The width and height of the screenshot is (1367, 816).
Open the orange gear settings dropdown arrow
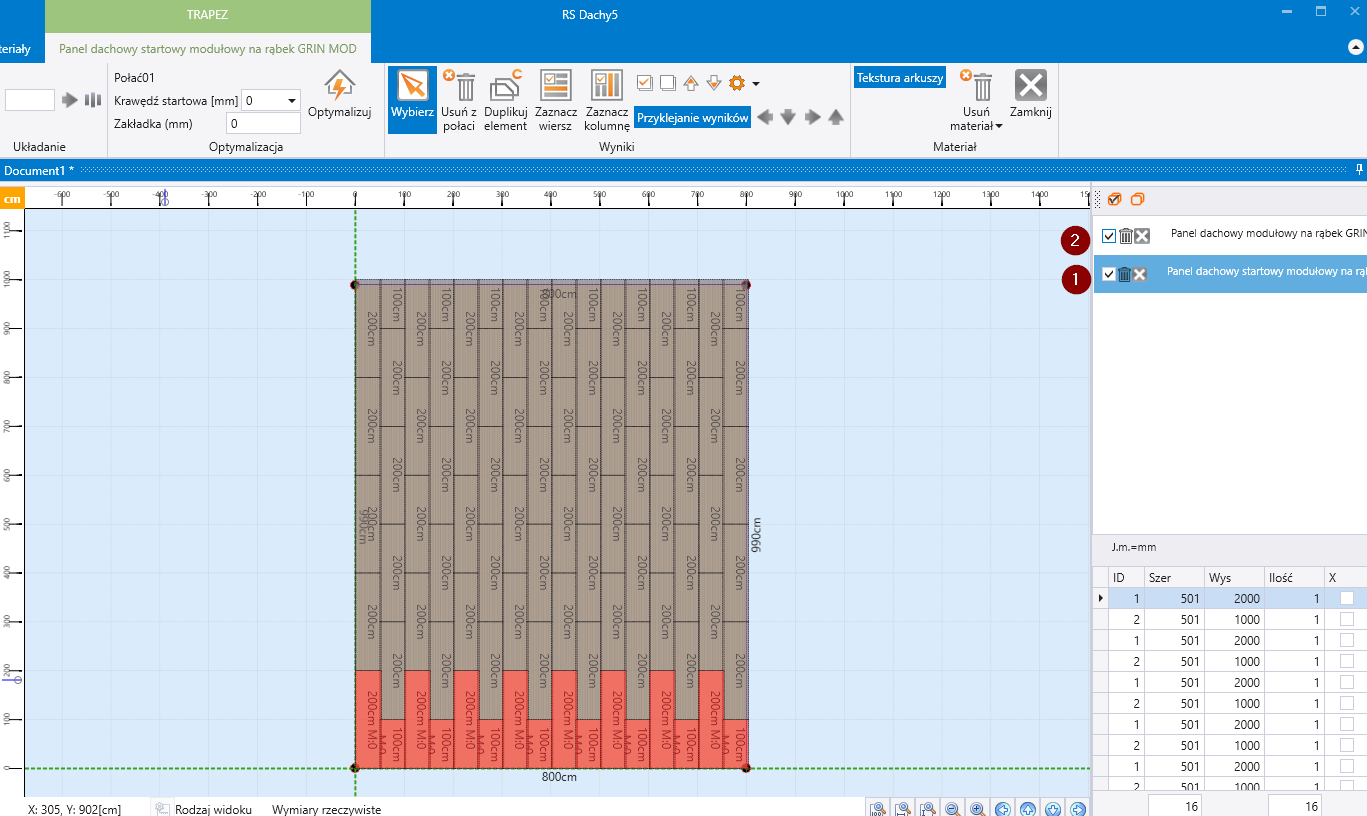756,84
